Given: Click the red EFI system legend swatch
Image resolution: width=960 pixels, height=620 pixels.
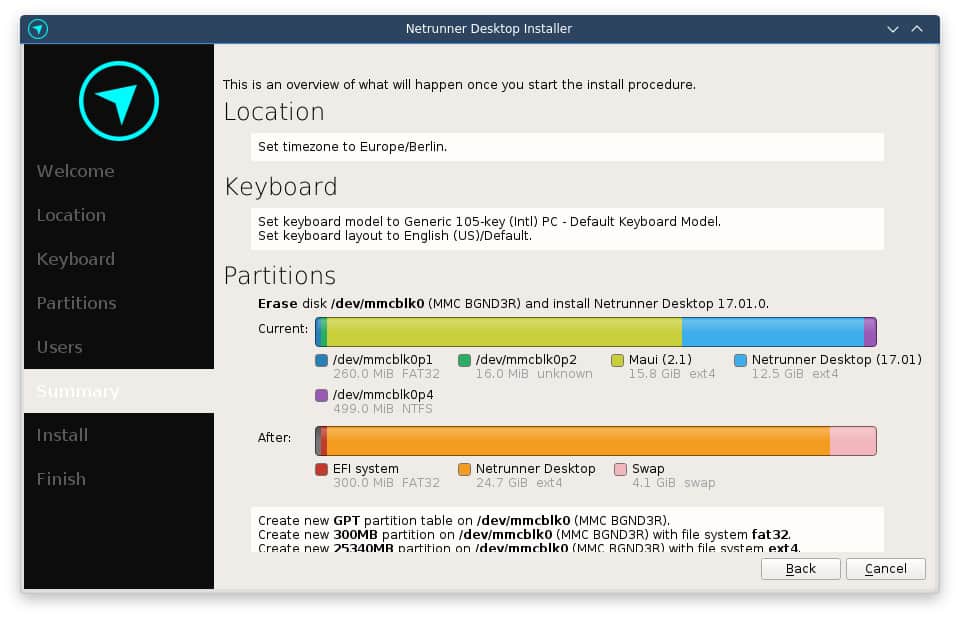Looking at the screenshot, I should (321, 469).
